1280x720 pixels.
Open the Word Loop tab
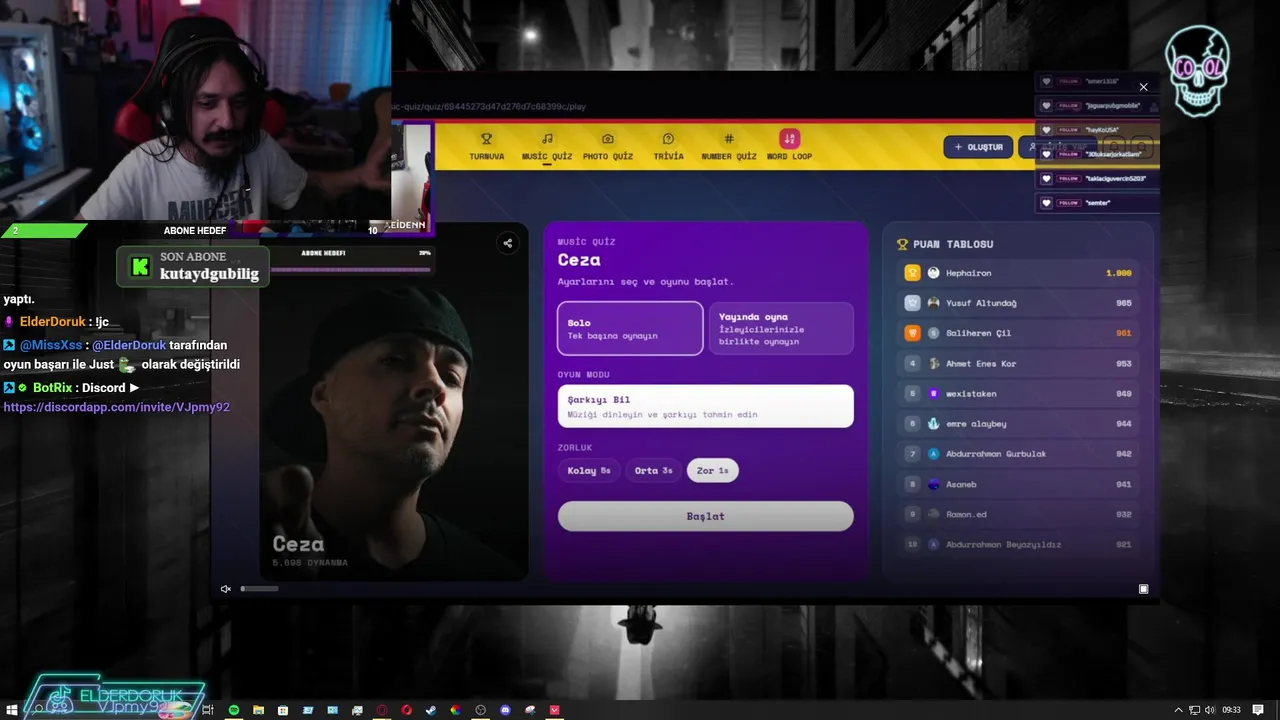[789, 146]
